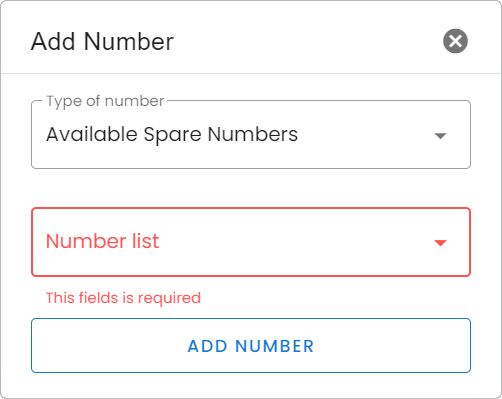Viewport: 502px width, 399px height.
Task: Click the red validation error text
Action: [x=123, y=298]
